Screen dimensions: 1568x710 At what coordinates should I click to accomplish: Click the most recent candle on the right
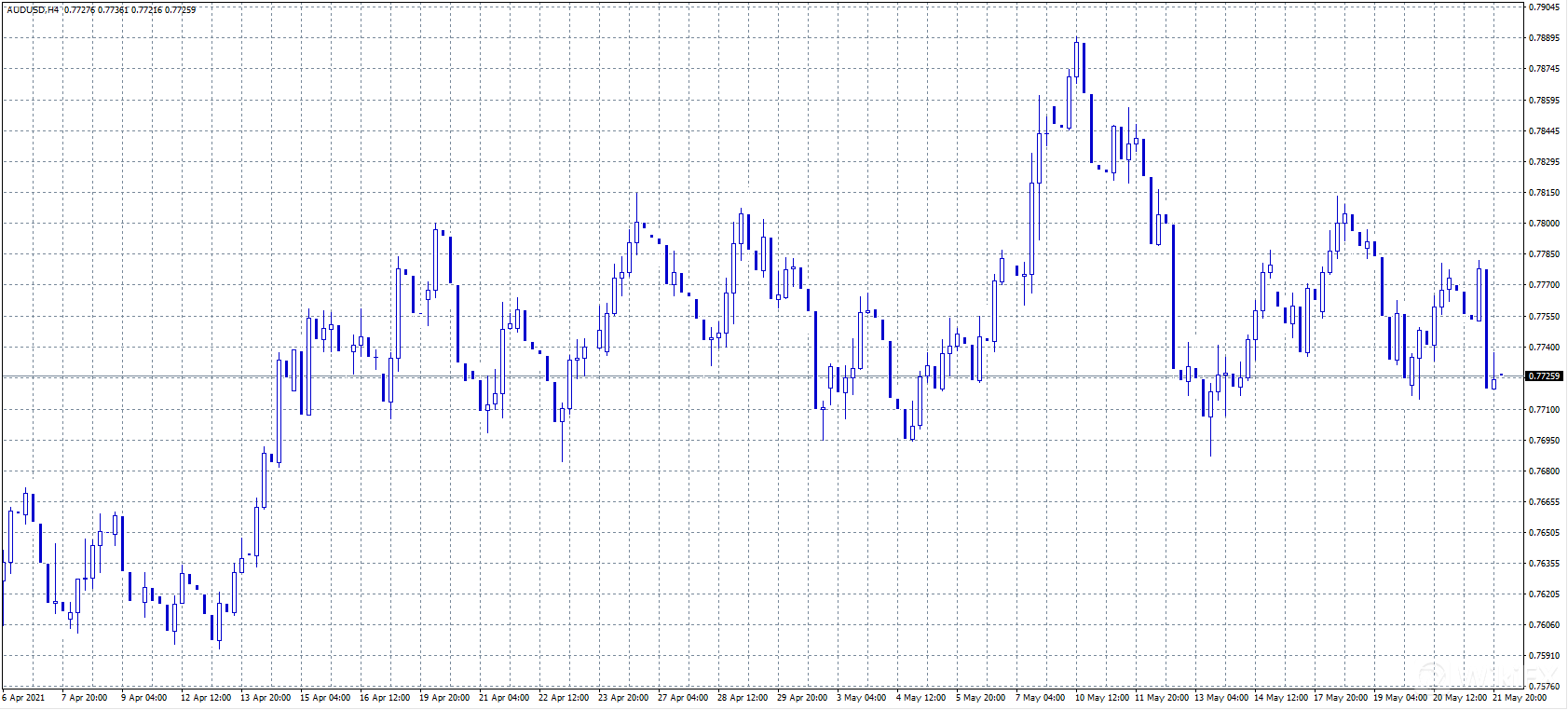tap(1493, 382)
